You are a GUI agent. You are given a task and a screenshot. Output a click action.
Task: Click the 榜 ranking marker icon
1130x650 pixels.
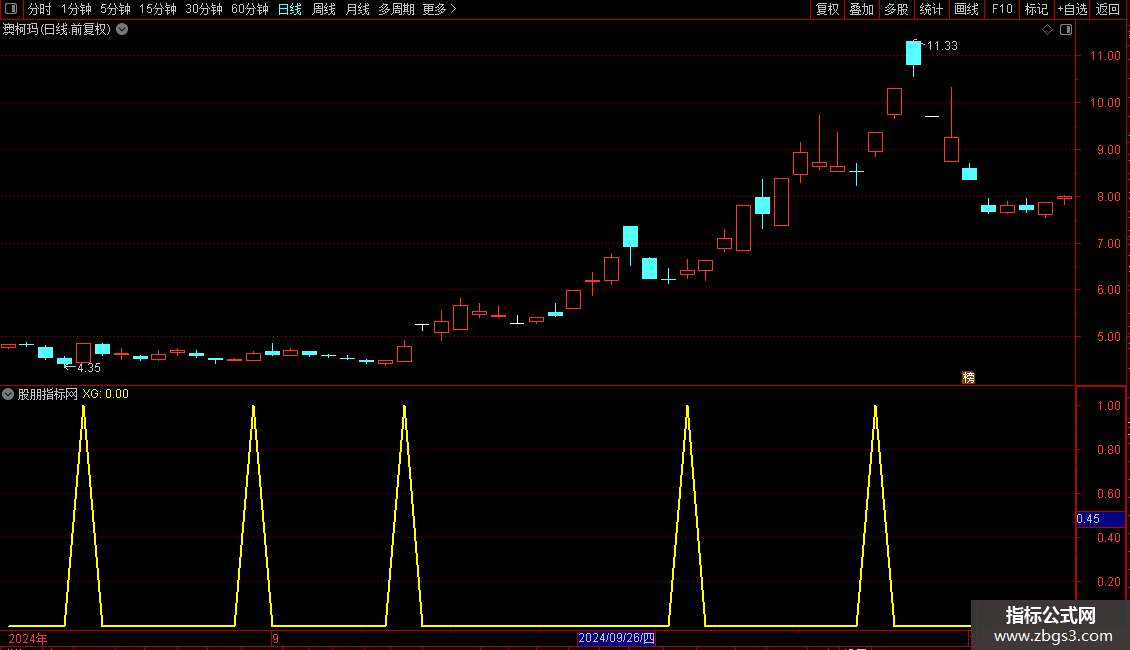pos(969,378)
